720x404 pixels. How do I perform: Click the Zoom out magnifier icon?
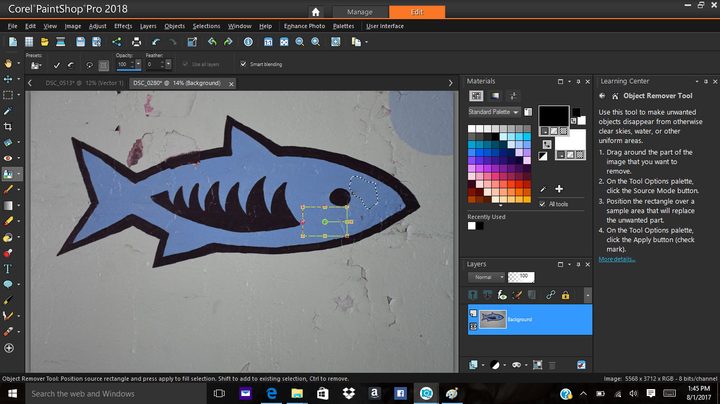(x=300, y=42)
